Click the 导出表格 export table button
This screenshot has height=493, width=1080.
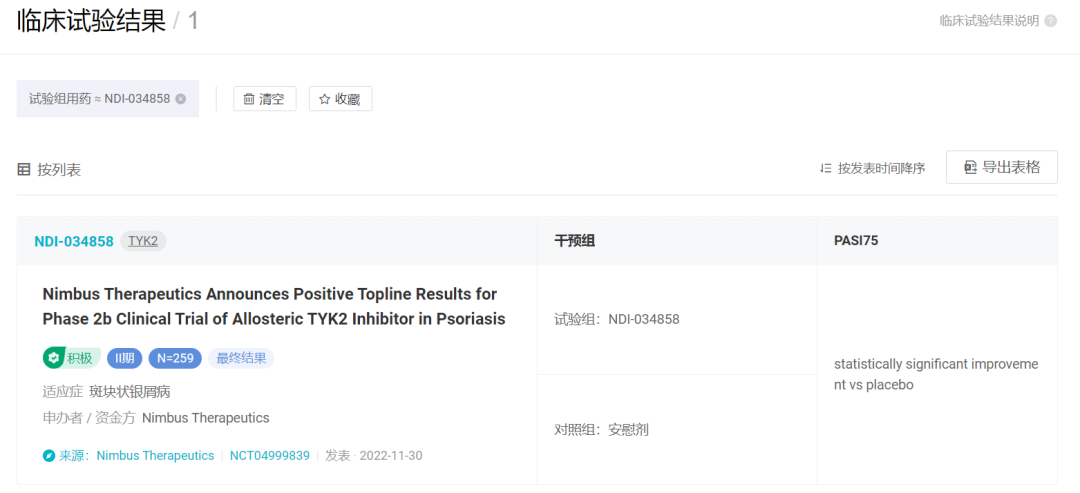point(1001,167)
